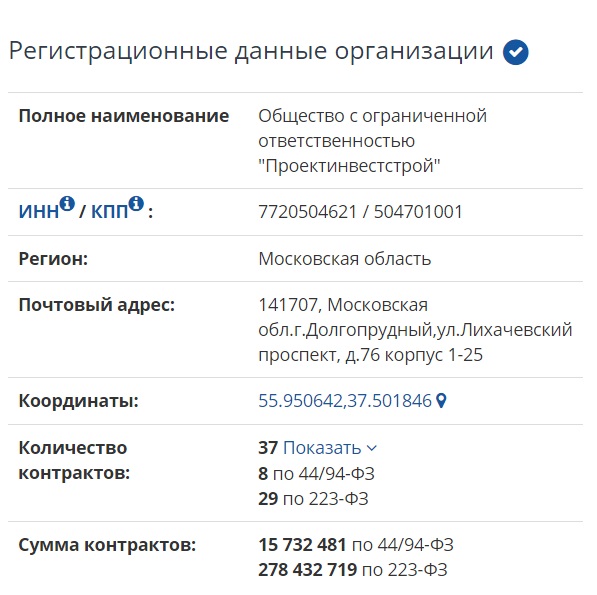Click the organization name Проектинвестстрой

tap(349, 166)
